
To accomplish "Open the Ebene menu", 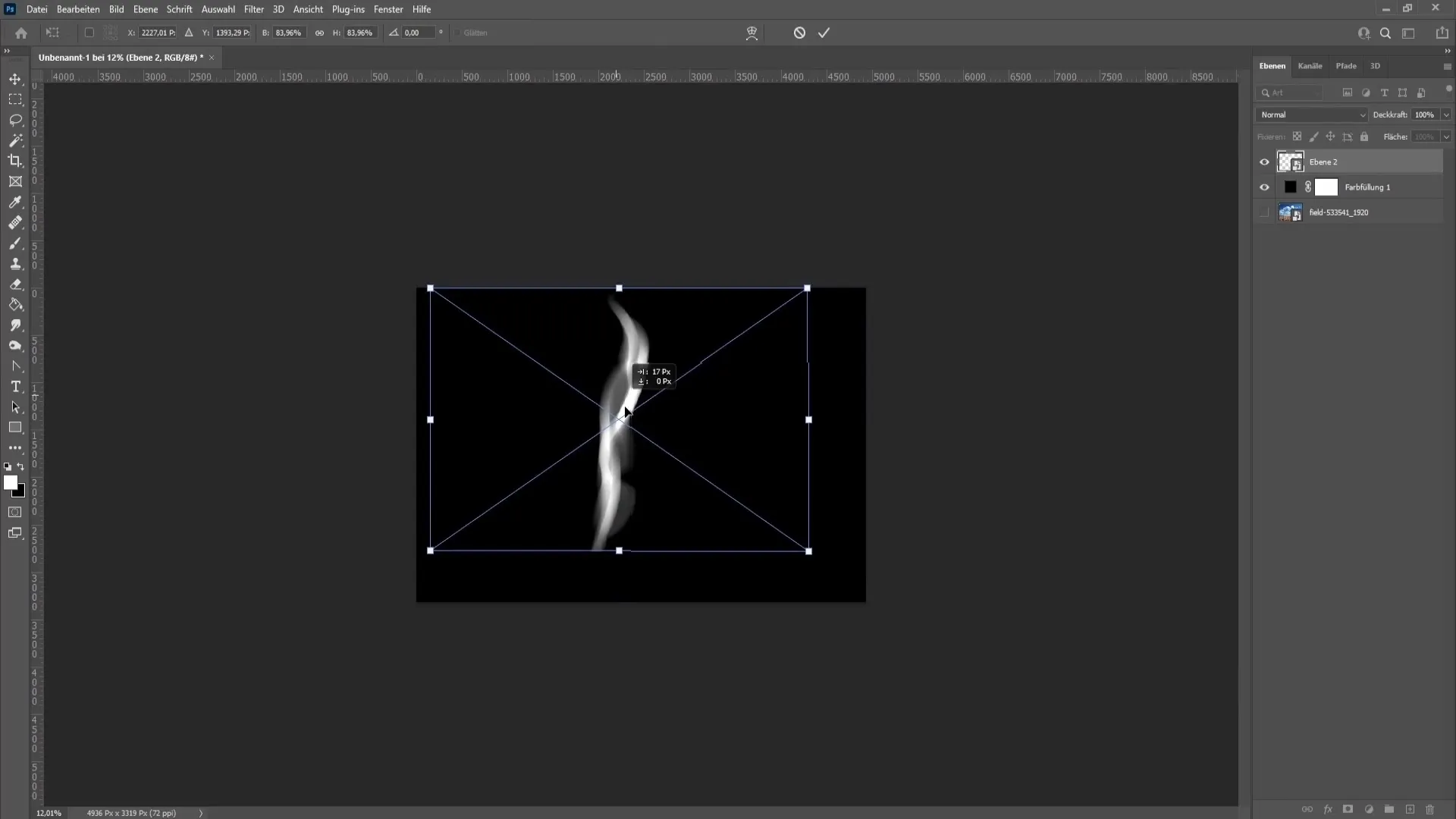I will click(x=145, y=9).
